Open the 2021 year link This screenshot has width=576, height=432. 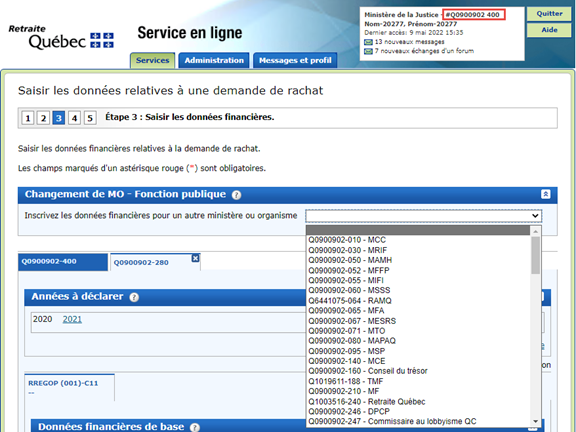click(72, 319)
